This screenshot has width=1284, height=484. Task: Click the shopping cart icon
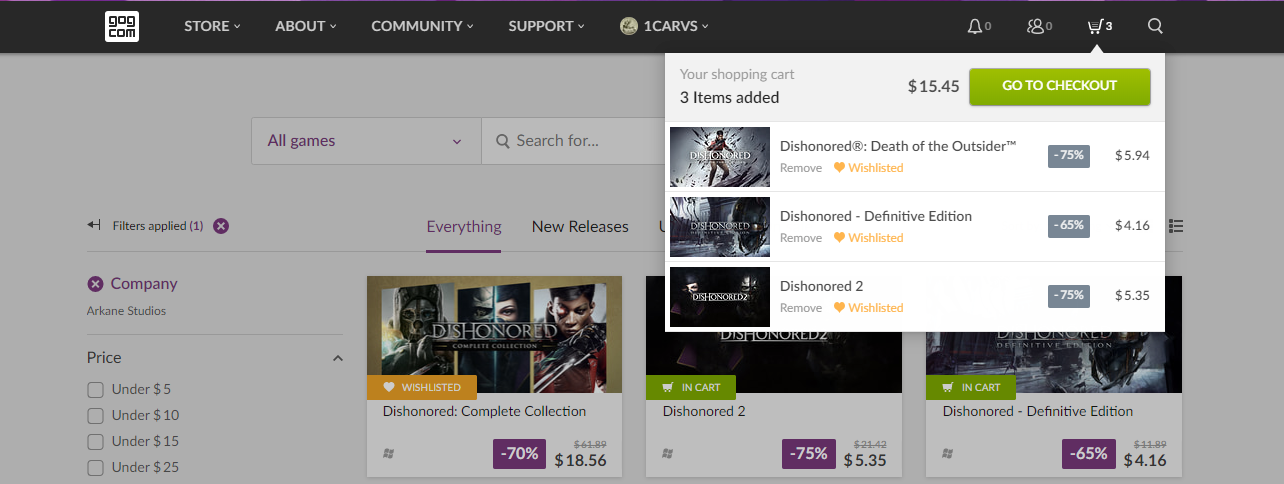pos(1095,26)
